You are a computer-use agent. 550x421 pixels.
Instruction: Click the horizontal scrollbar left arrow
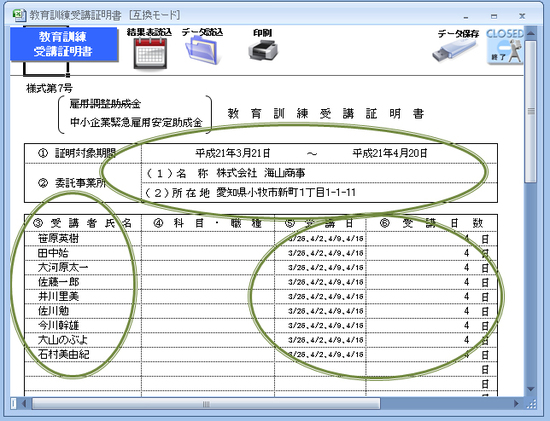pos(24,403)
